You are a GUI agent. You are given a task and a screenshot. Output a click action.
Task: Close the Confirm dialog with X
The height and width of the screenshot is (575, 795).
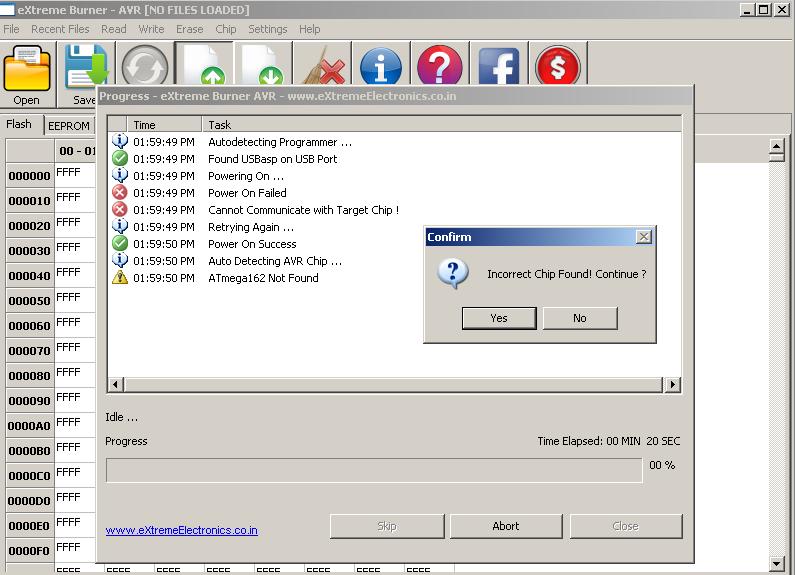click(643, 237)
